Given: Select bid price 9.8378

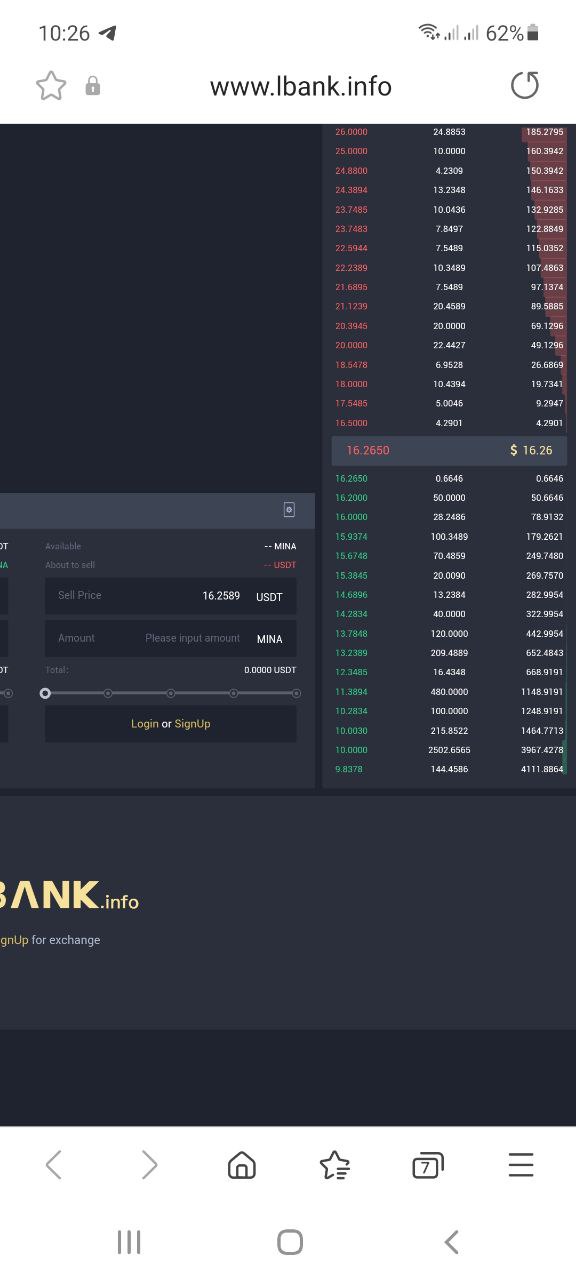Looking at the screenshot, I should pyautogui.click(x=349, y=769).
